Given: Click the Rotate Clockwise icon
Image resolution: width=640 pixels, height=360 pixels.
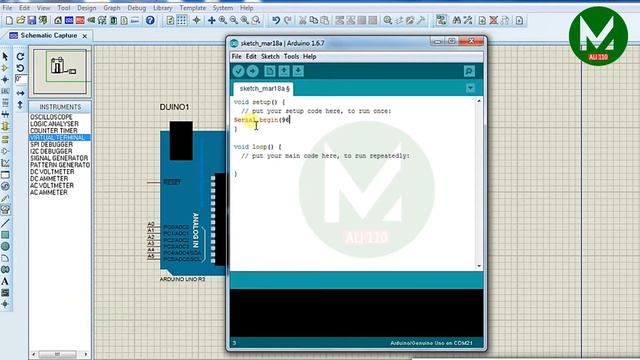Looking at the screenshot, I should point(20,56).
